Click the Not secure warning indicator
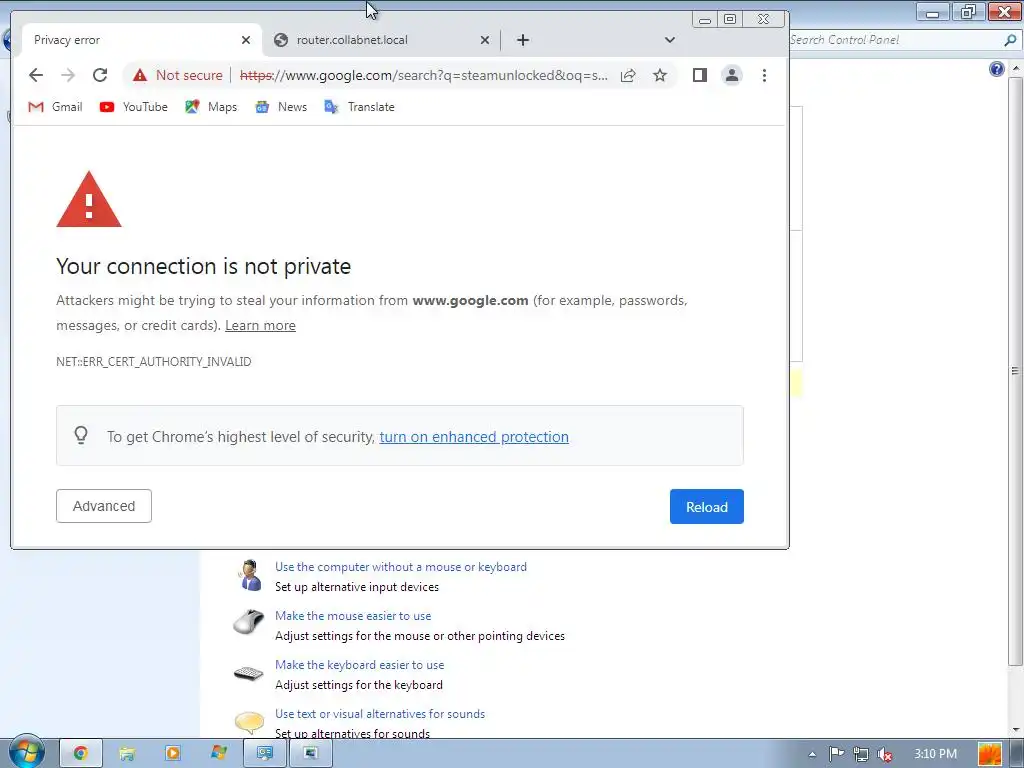This screenshot has width=1024, height=768. tap(178, 75)
